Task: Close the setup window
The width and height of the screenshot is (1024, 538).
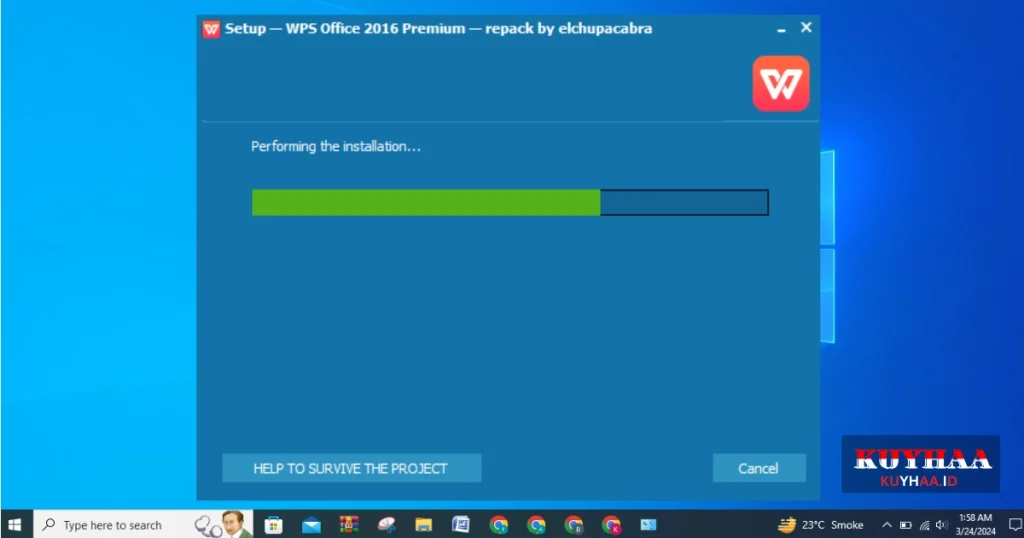Action: pyautogui.click(x=806, y=27)
